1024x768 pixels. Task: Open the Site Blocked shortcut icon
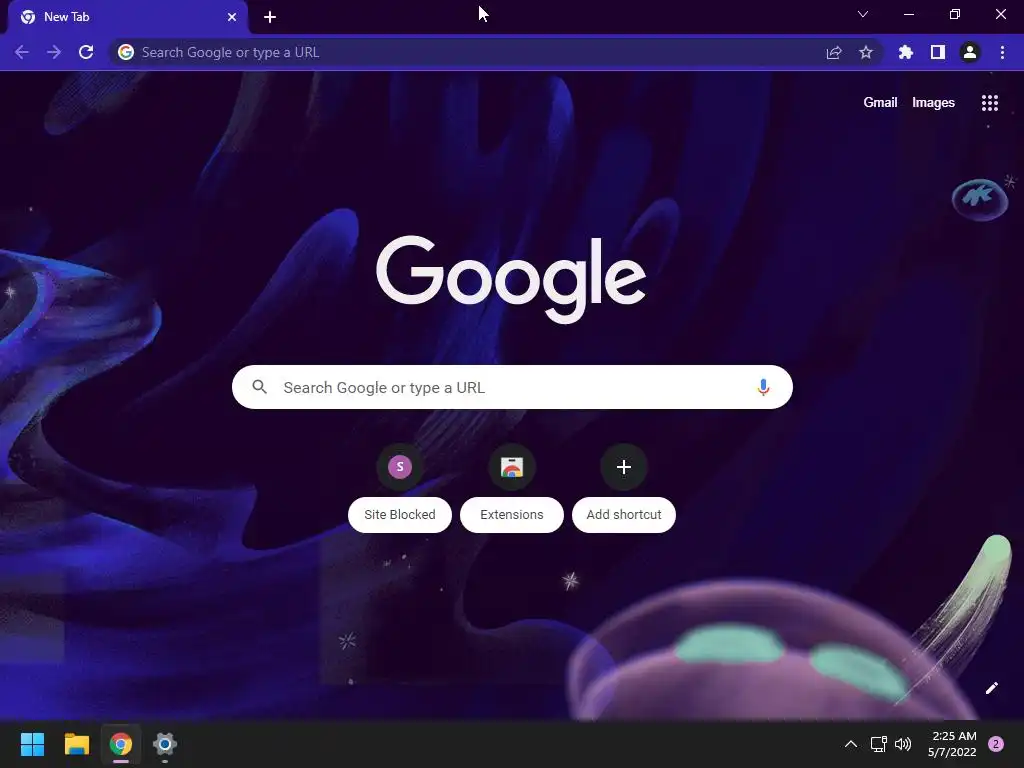[x=400, y=467]
